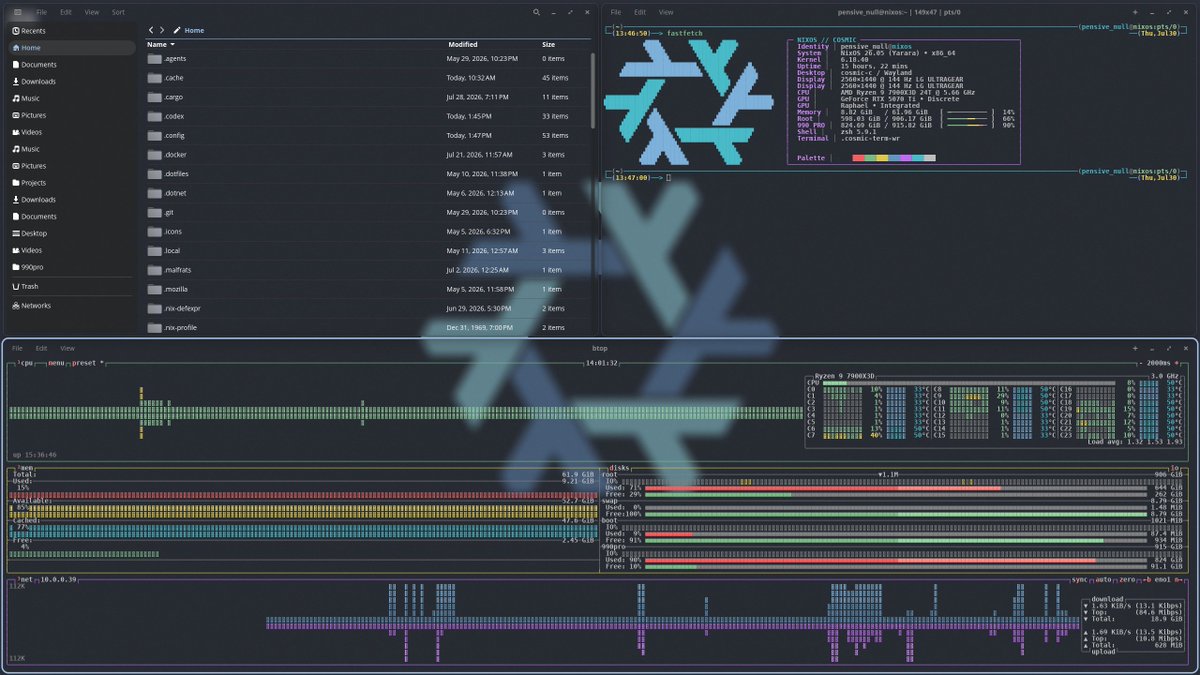
Task: Edit the location path using the pencil icon
Action: click(x=177, y=30)
